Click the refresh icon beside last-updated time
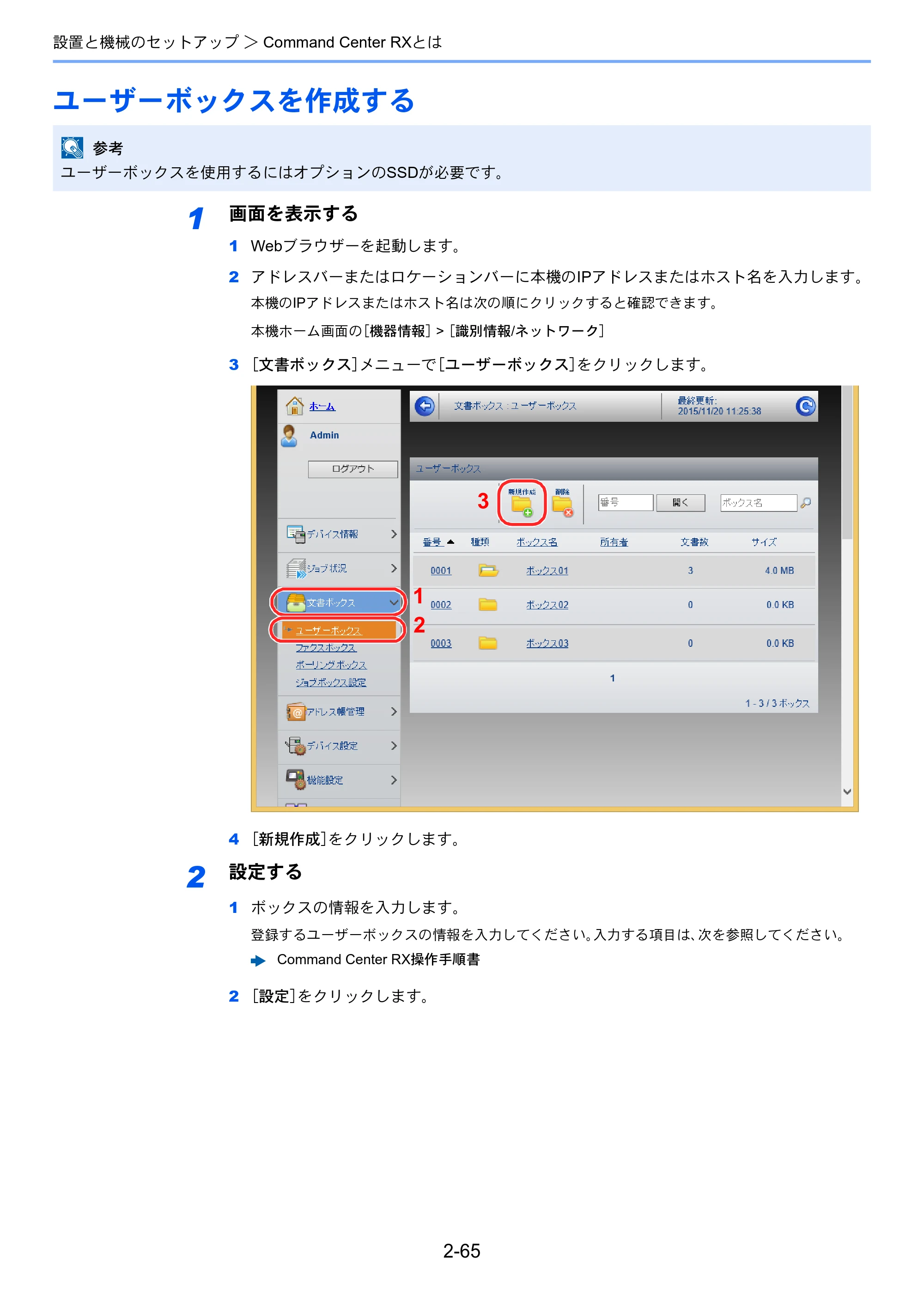 click(x=805, y=406)
